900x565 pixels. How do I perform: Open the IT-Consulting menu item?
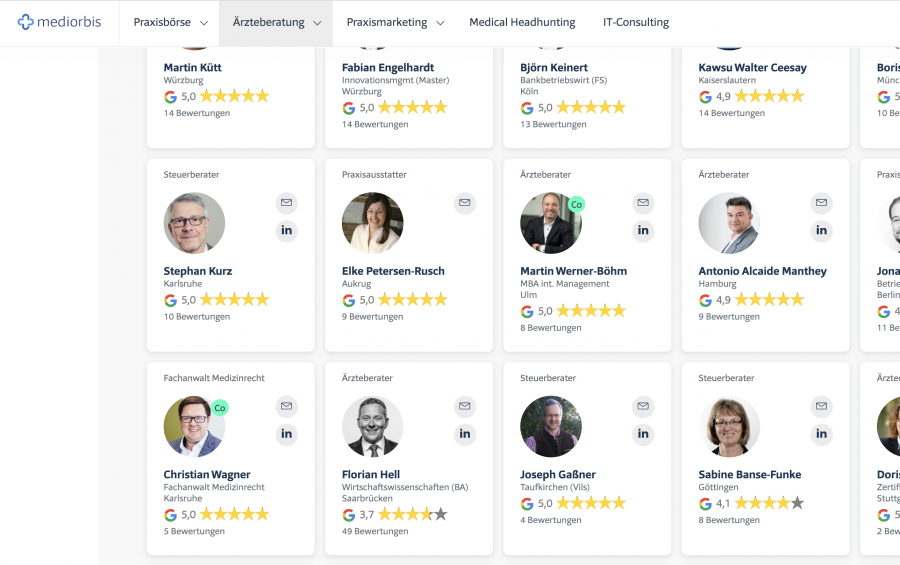[636, 22]
